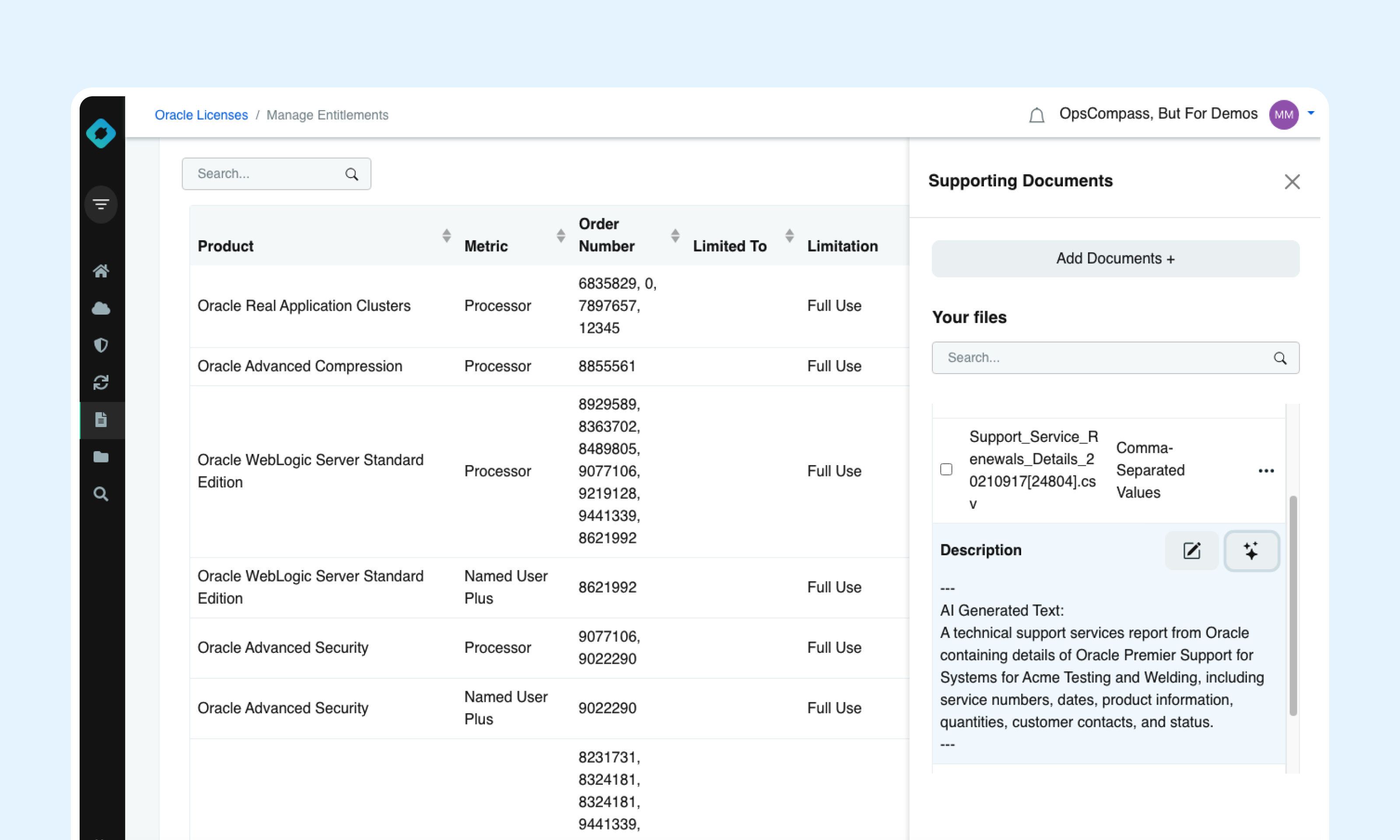Click the entitlements search magnifier icon
The height and width of the screenshot is (840, 1400).
[352, 174]
